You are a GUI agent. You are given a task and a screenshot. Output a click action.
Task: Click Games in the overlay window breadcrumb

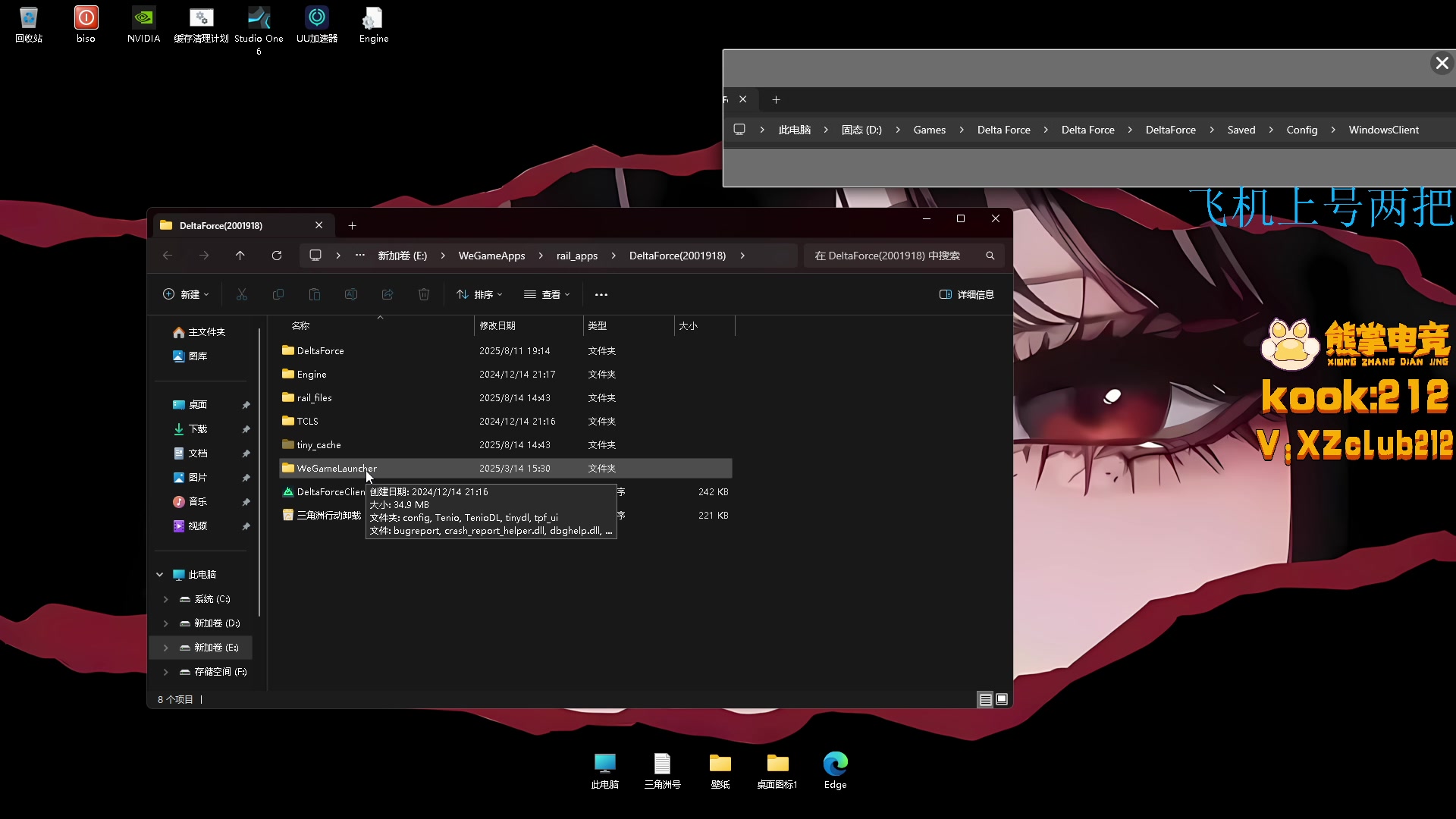pos(929,130)
